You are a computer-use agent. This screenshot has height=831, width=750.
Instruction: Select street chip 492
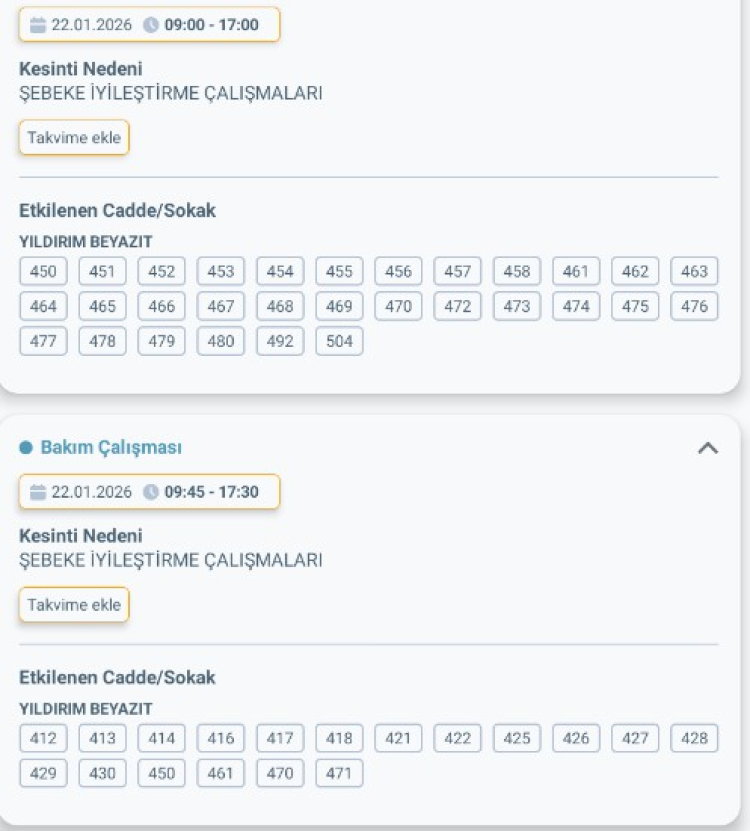(x=280, y=341)
